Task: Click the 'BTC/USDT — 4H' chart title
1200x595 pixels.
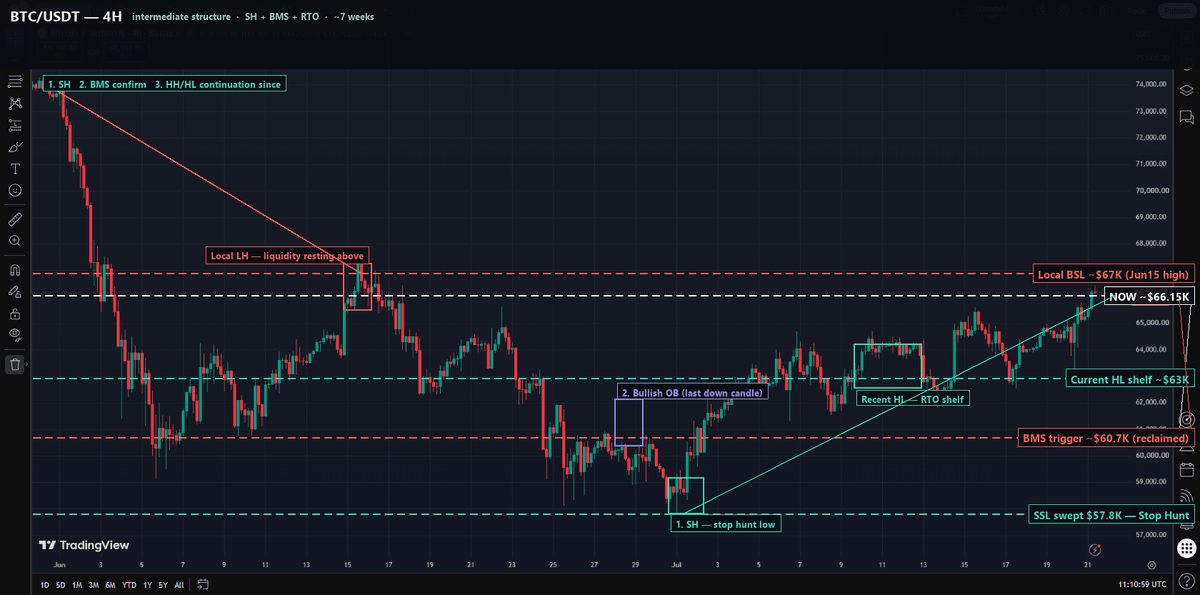Action: pos(65,17)
